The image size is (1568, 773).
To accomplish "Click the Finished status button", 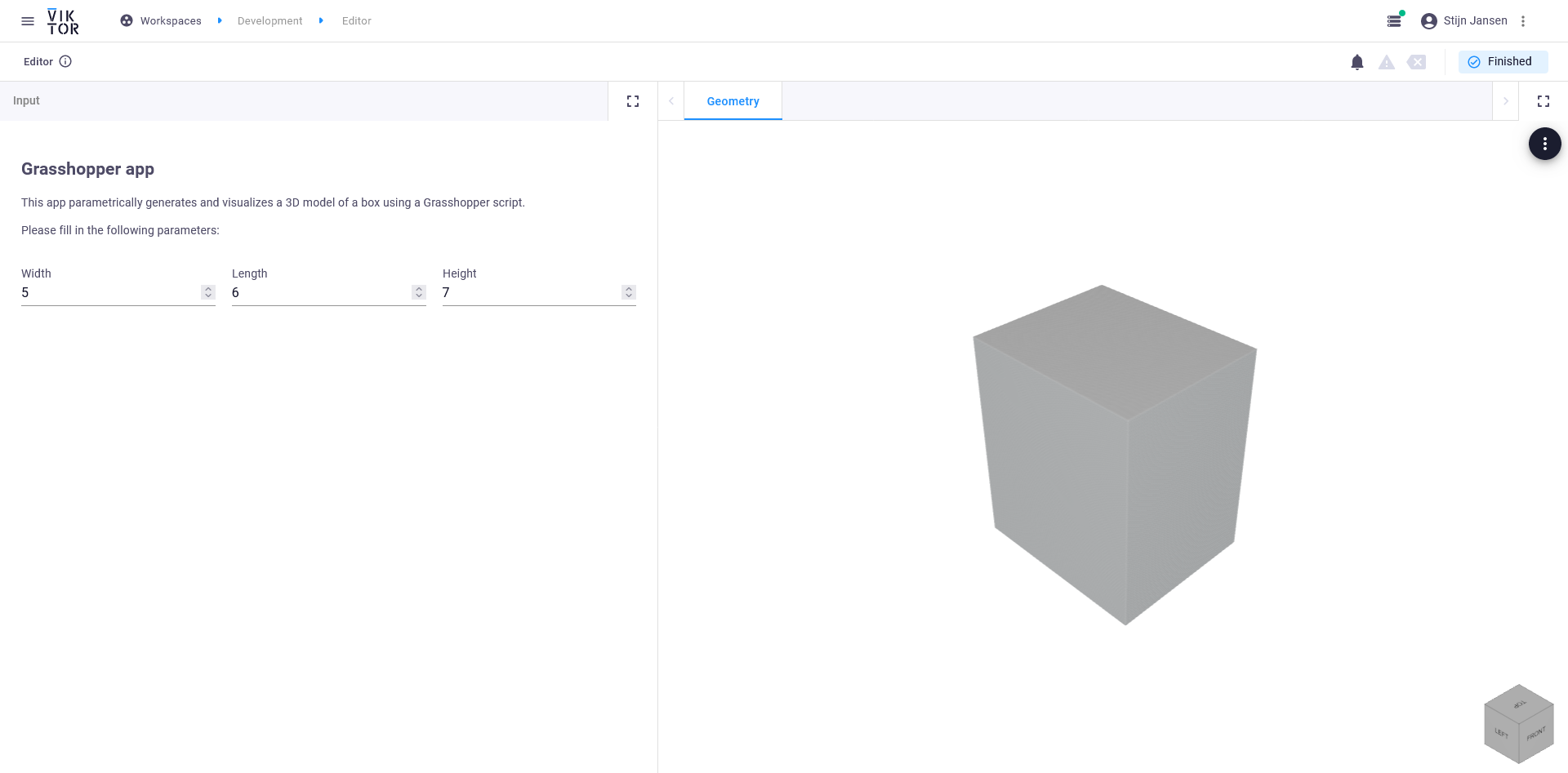I will tap(1502, 62).
